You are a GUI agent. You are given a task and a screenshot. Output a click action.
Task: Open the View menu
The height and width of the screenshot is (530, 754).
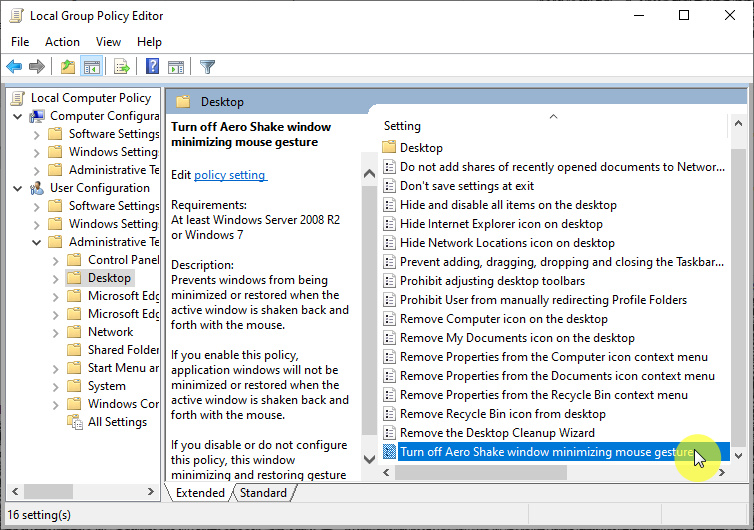(x=108, y=42)
